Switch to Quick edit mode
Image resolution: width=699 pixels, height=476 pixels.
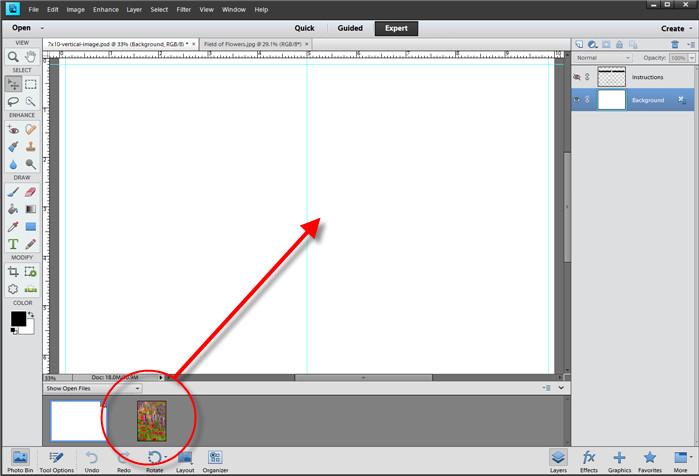pos(304,28)
